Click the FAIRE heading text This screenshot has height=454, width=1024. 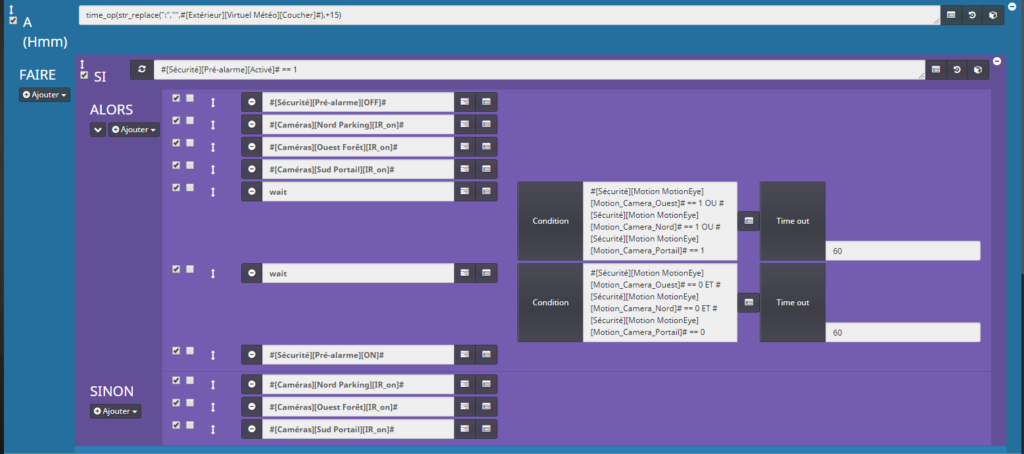pyautogui.click(x=37, y=74)
